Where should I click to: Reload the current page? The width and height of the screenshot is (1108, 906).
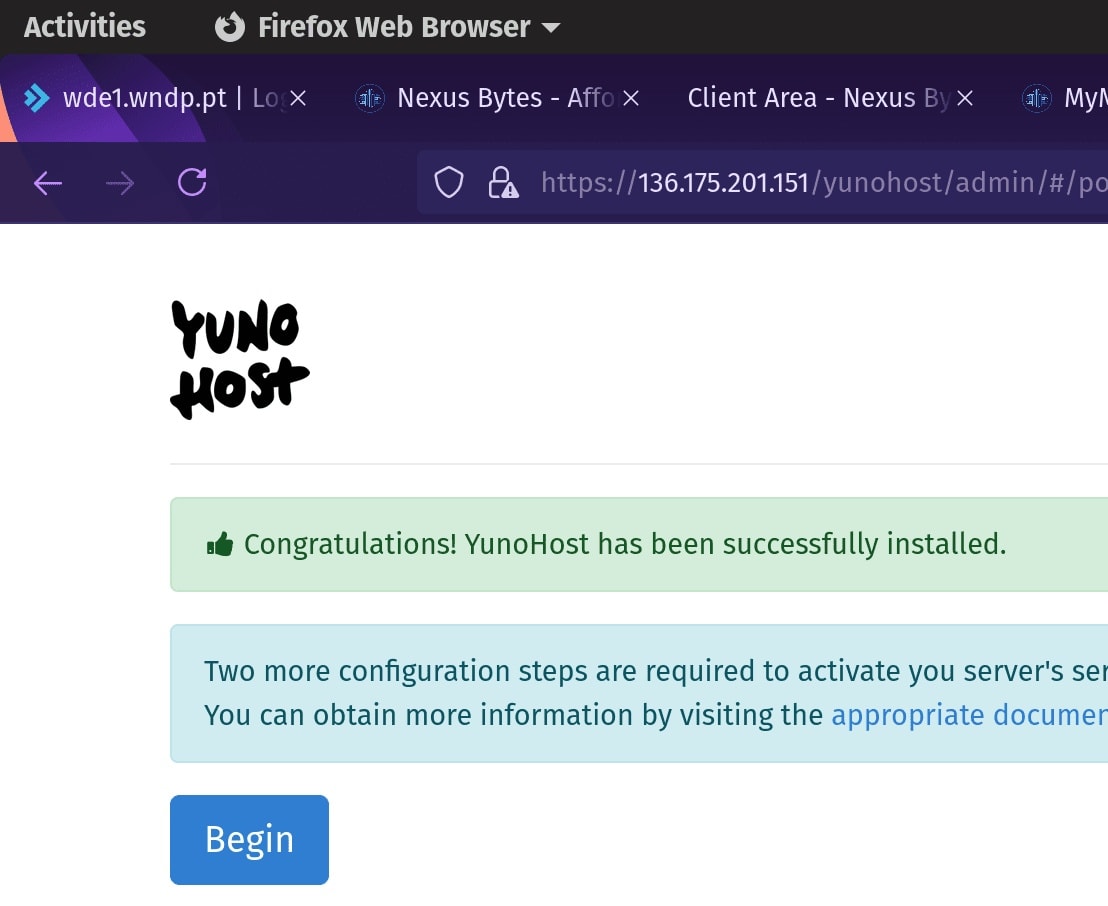click(191, 182)
